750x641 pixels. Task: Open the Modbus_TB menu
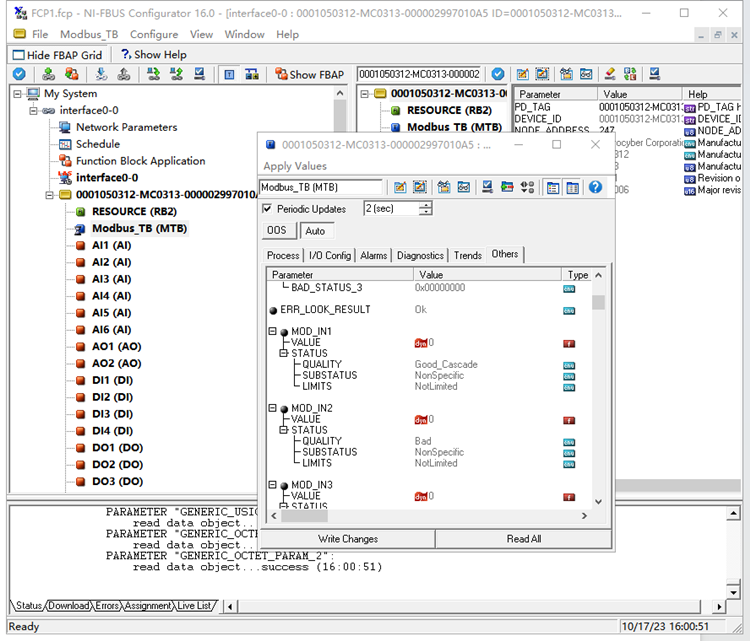(x=89, y=34)
